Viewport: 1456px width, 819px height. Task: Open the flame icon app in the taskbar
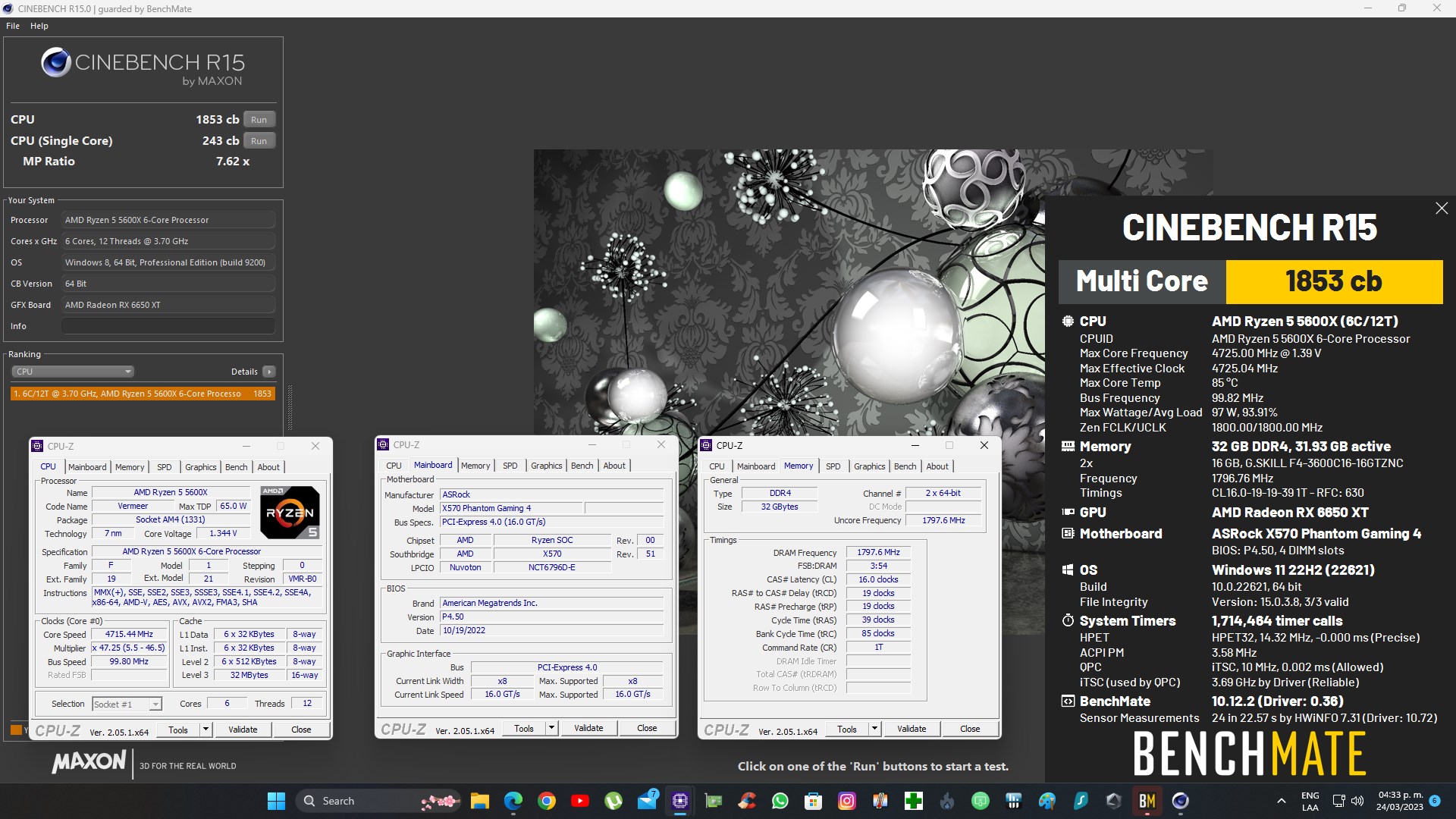click(947, 801)
